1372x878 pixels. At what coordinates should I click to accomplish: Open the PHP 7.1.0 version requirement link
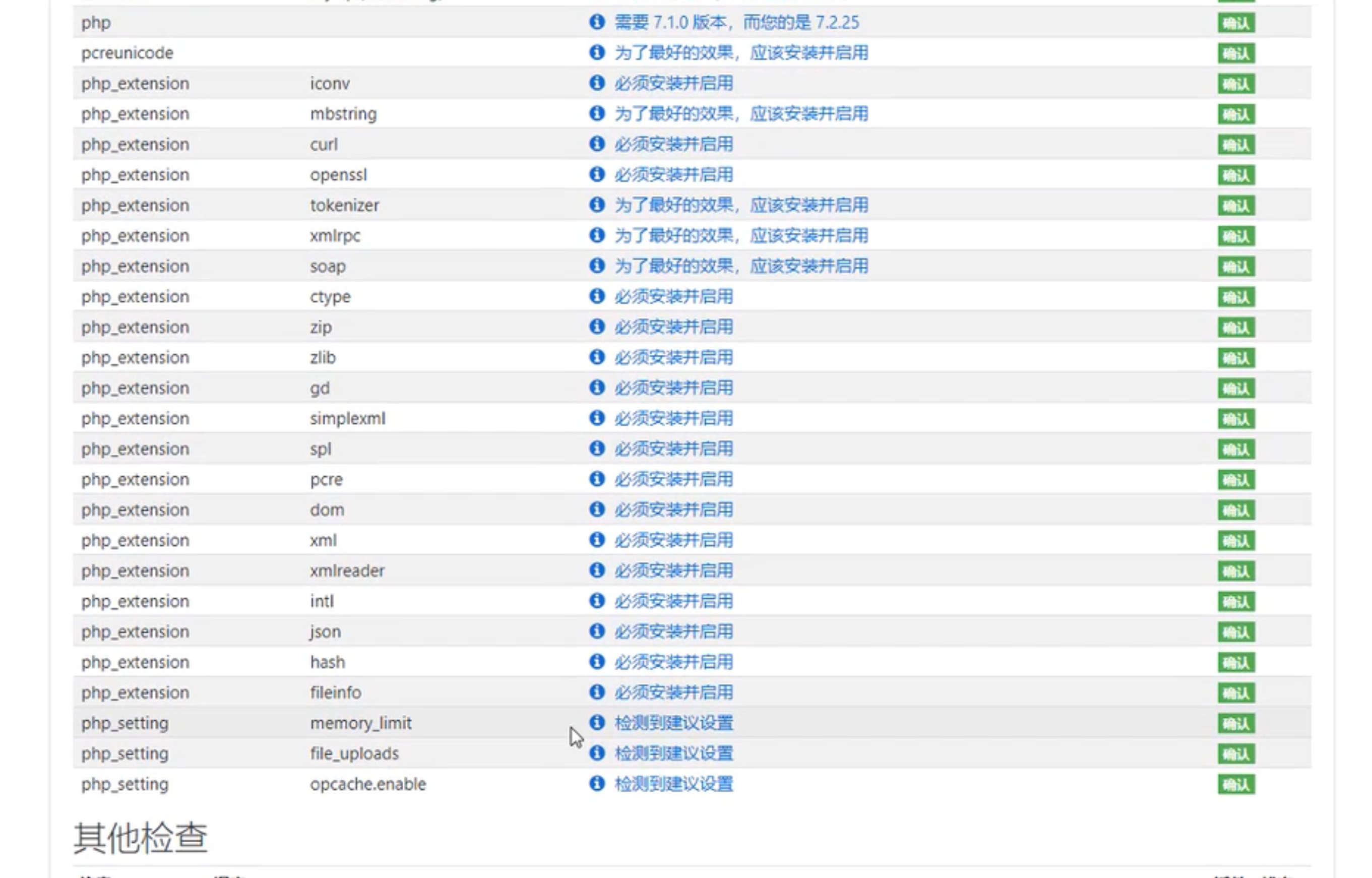(x=736, y=23)
